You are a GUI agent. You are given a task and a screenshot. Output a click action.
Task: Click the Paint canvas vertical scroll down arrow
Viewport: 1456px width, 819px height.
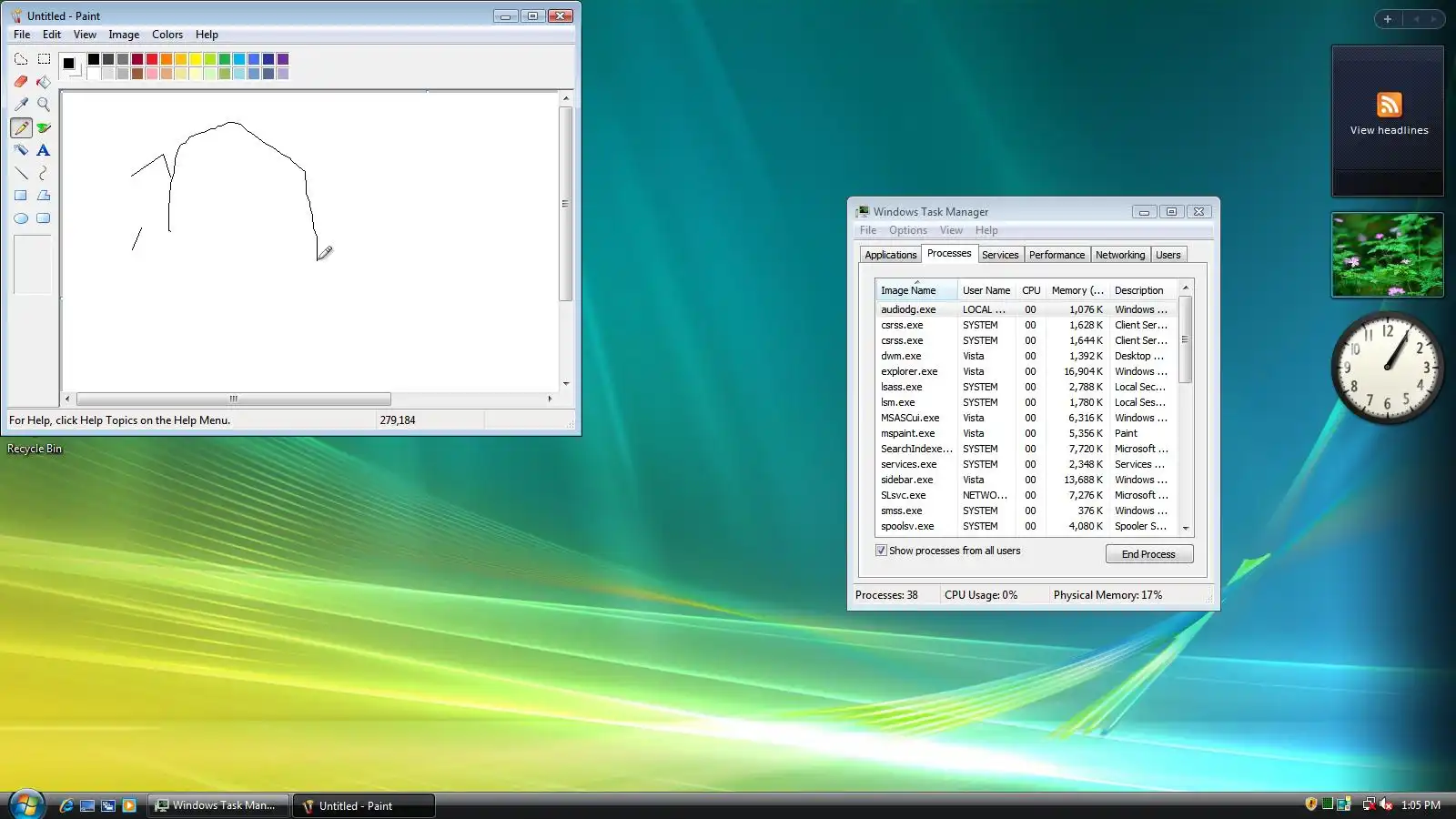[566, 384]
